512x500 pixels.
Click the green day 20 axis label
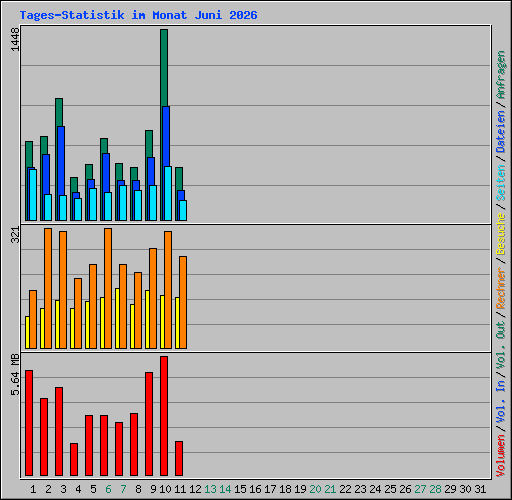pos(315,489)
